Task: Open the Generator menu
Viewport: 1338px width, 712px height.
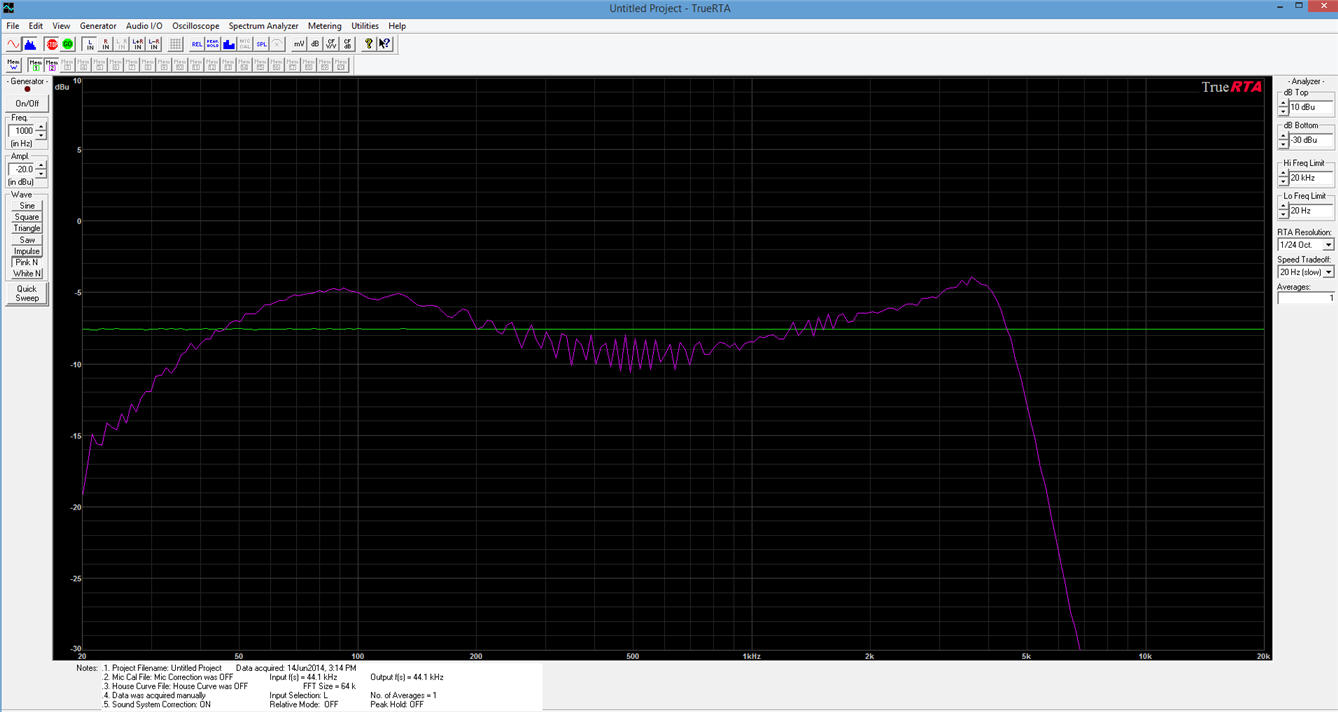Action: [x=98, y=26]
